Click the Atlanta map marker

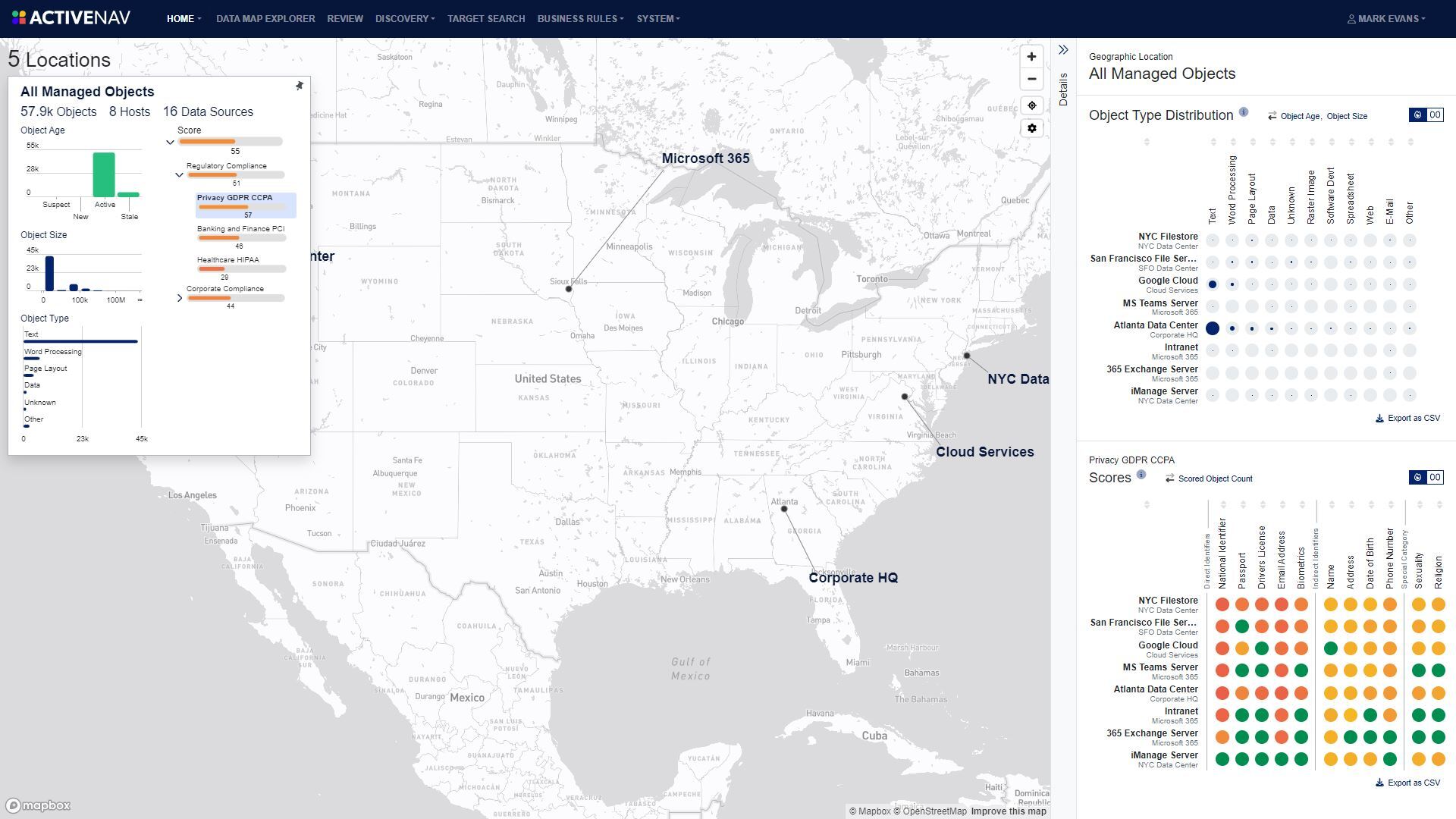tap(784, 509)
